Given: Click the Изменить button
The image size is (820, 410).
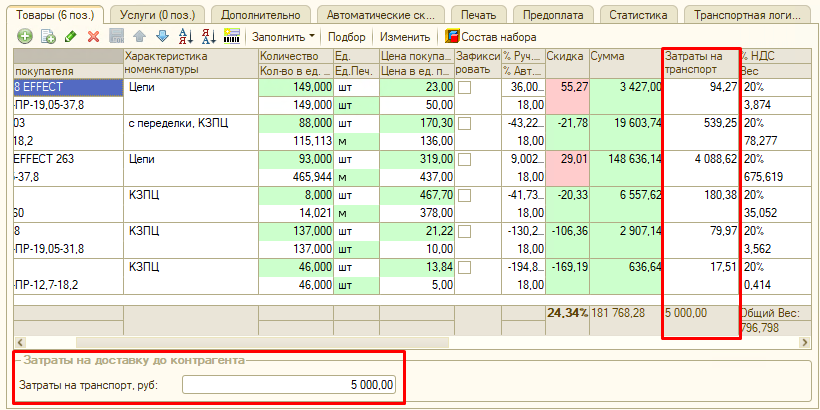Looking at the screenshot, I should (405, 37).
